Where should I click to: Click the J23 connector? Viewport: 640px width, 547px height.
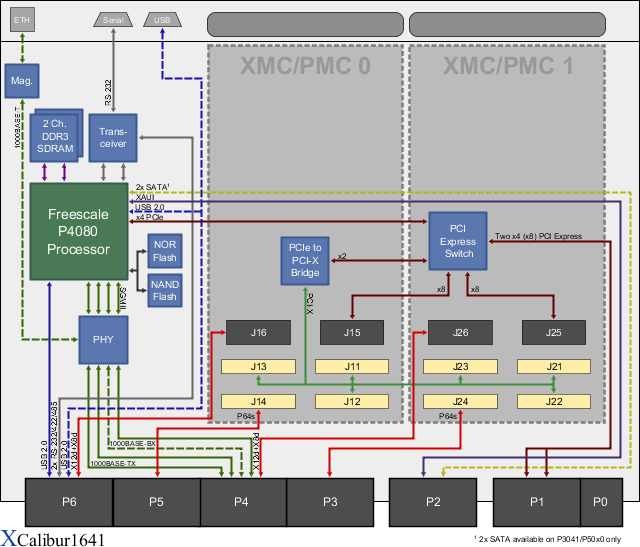[x=460, y=367]
